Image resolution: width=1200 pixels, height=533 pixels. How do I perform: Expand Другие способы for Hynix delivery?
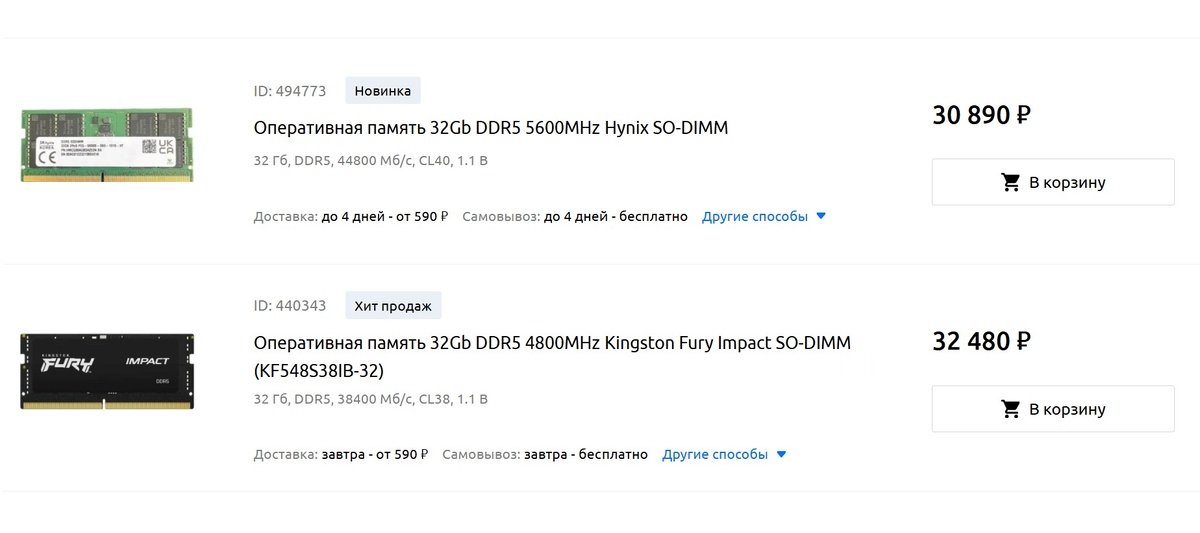tap(755, 216)
